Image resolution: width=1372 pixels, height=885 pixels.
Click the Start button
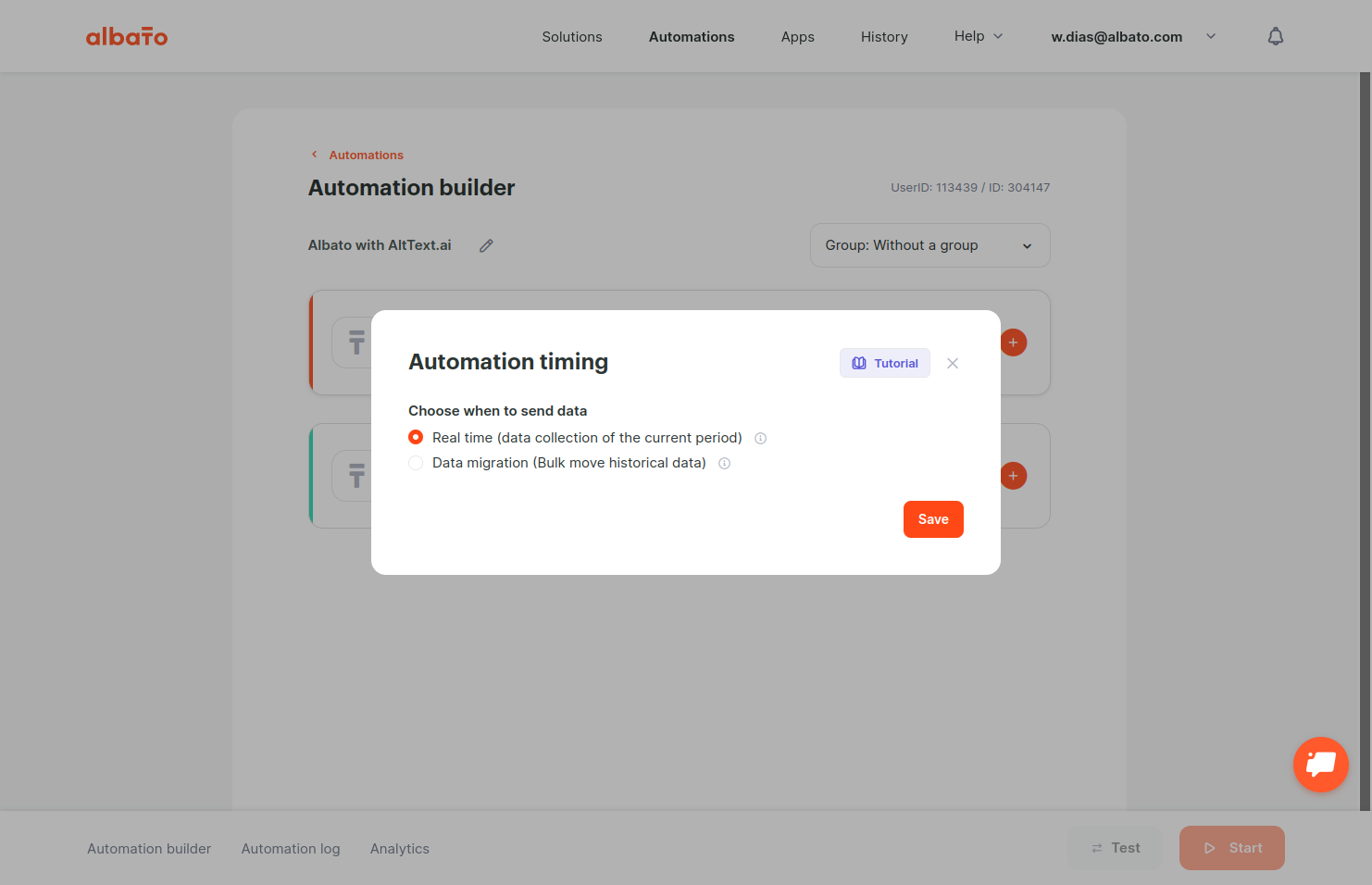[1231, 848]
